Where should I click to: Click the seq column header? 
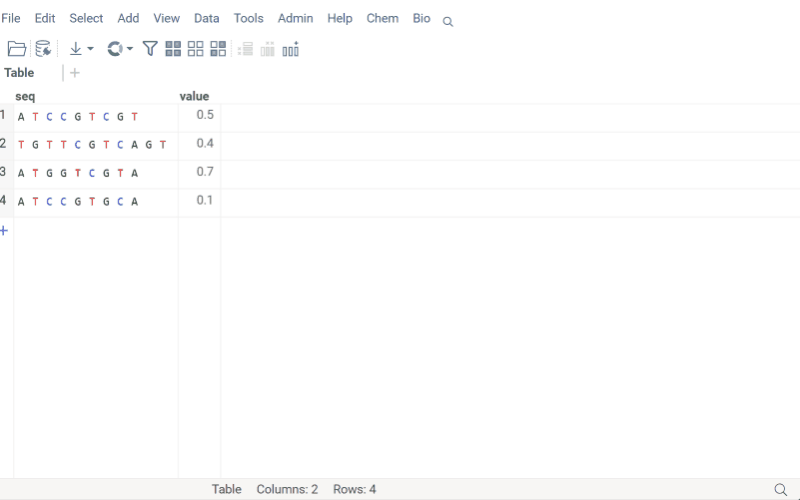point(25,96)
